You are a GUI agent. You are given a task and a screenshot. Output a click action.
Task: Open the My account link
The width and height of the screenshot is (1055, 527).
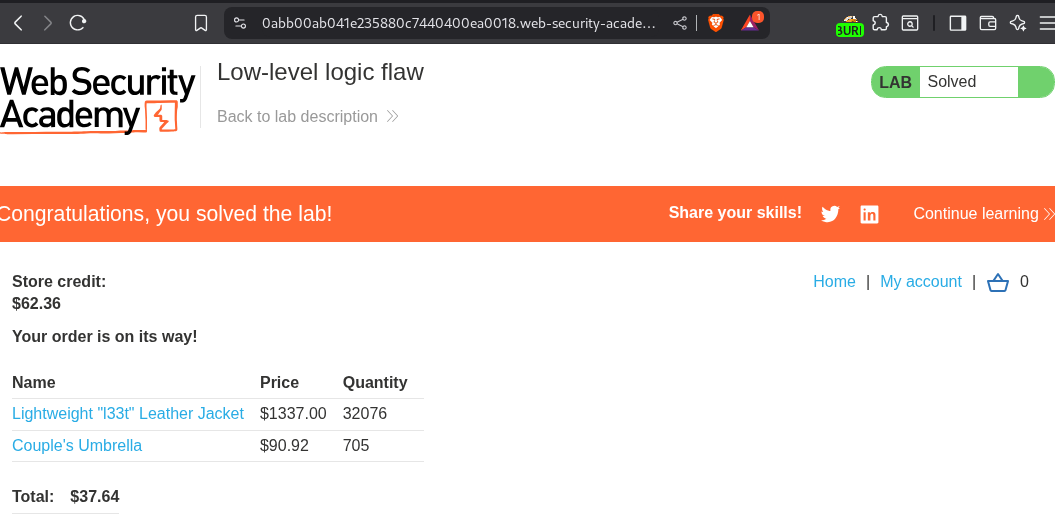921,282
